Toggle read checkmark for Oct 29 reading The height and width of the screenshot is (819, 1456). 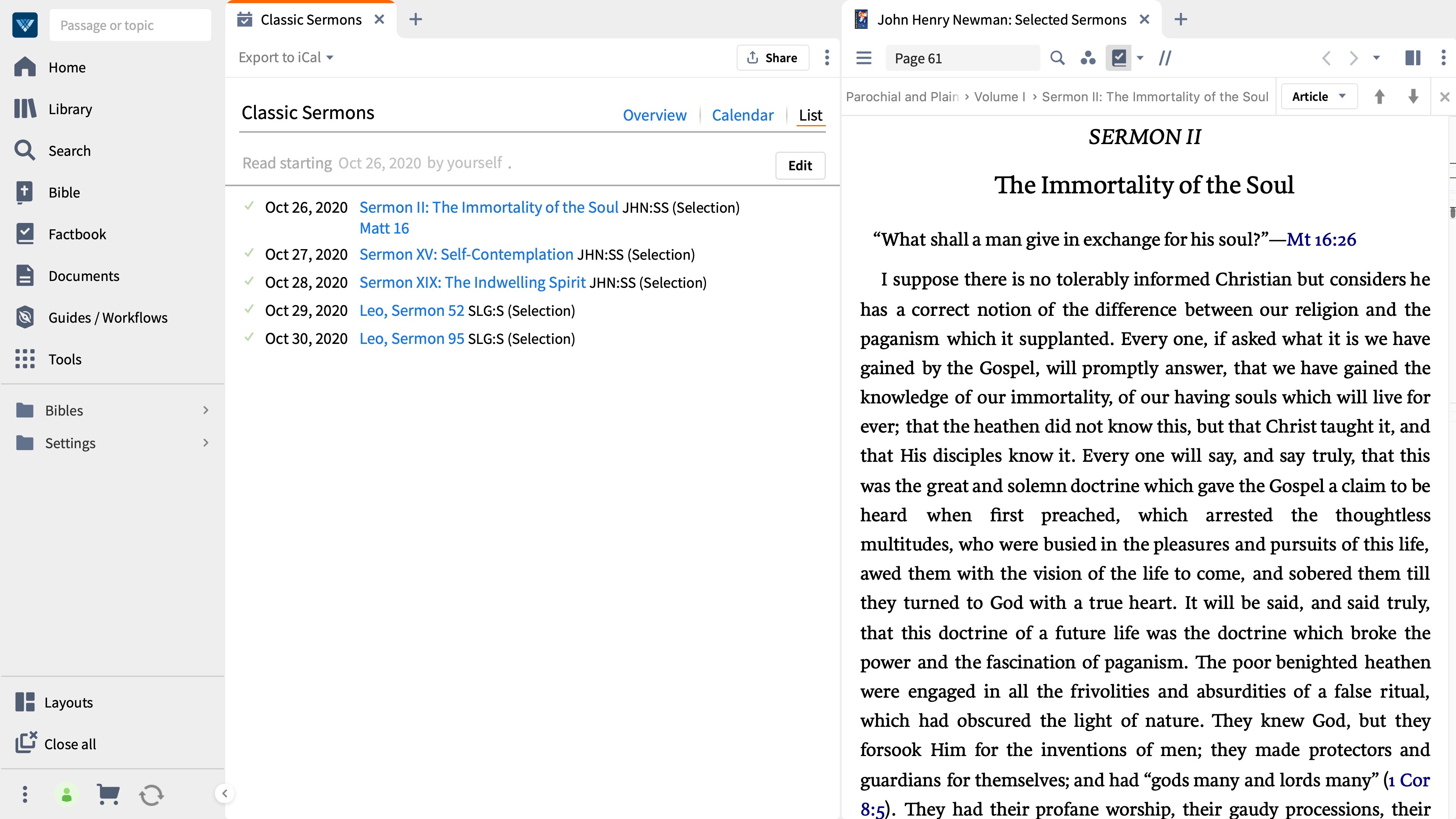pos(249,309)
